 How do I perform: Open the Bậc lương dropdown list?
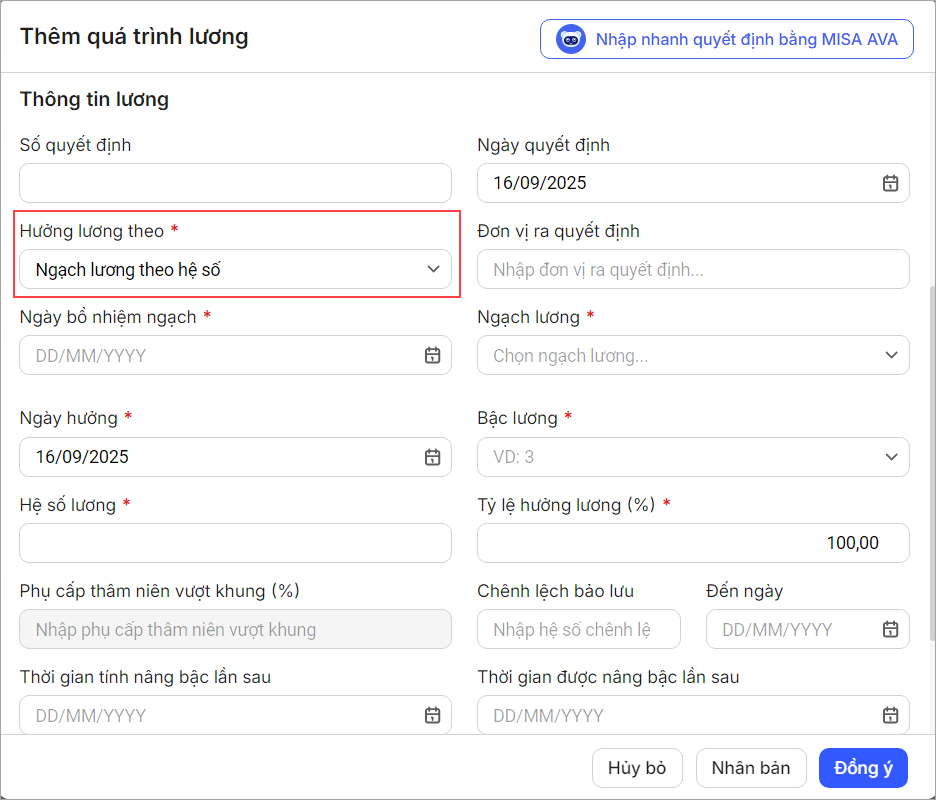point(693,457)
